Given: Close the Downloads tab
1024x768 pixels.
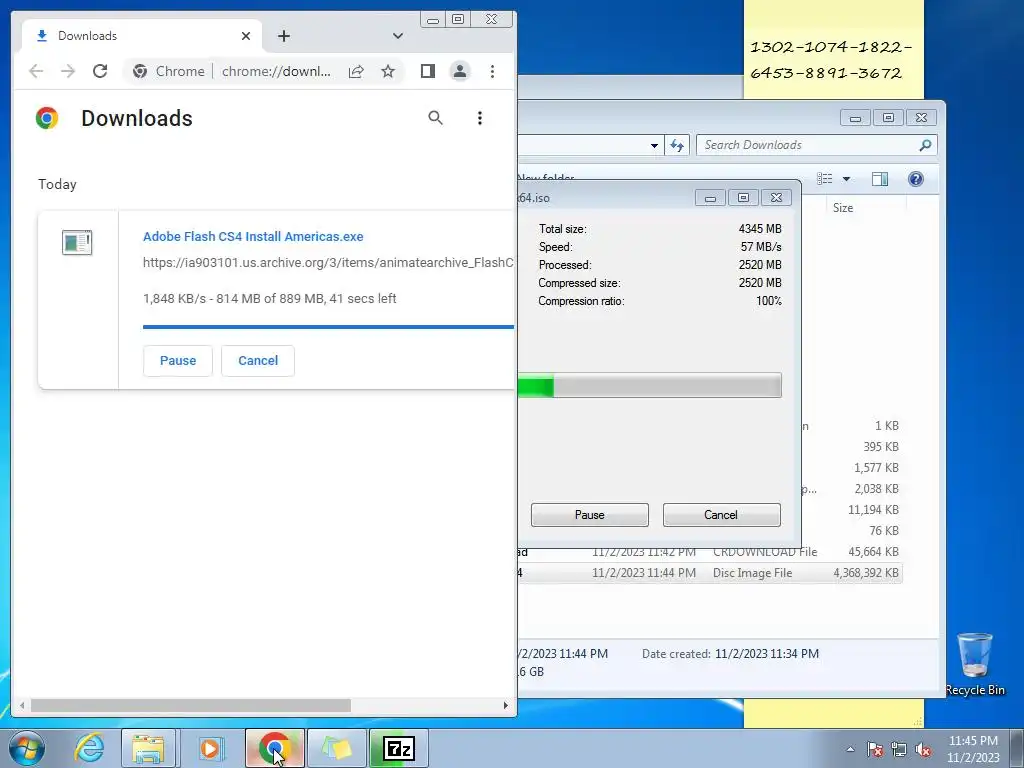Looking at the screenshot, I should [x=246, y=36].
